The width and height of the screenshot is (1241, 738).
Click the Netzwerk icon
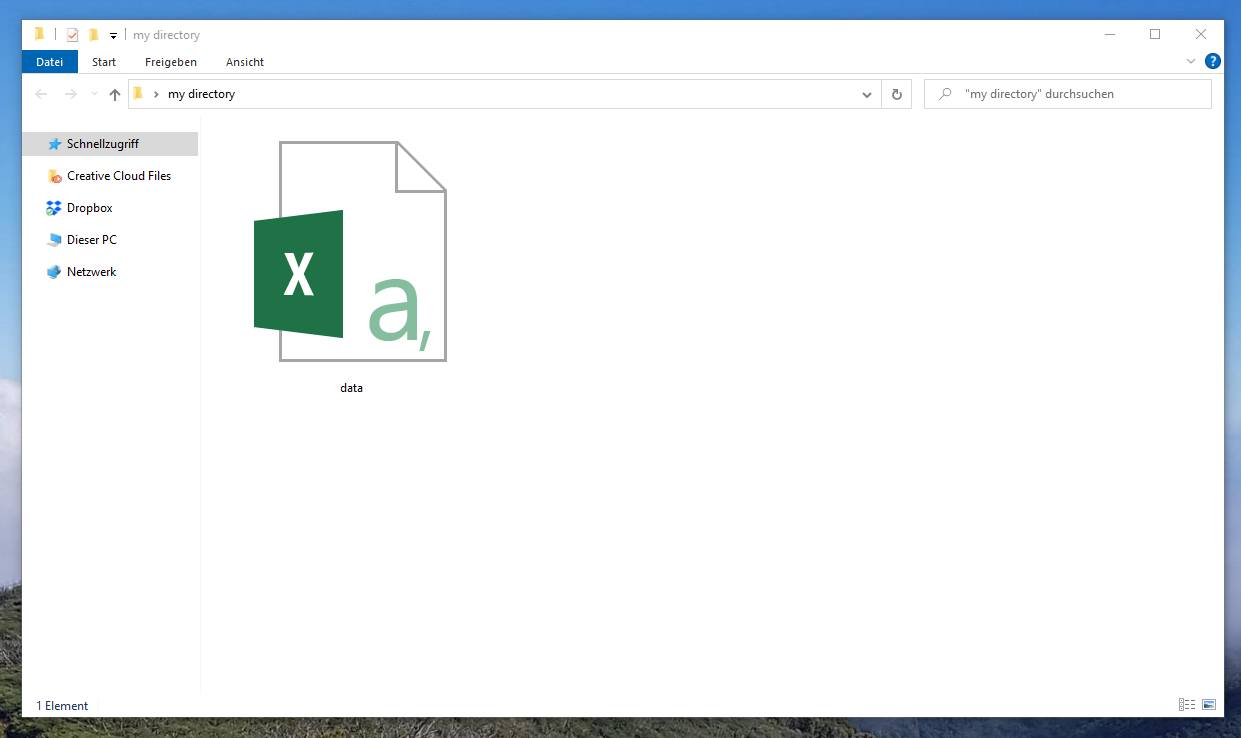point(54,272)
